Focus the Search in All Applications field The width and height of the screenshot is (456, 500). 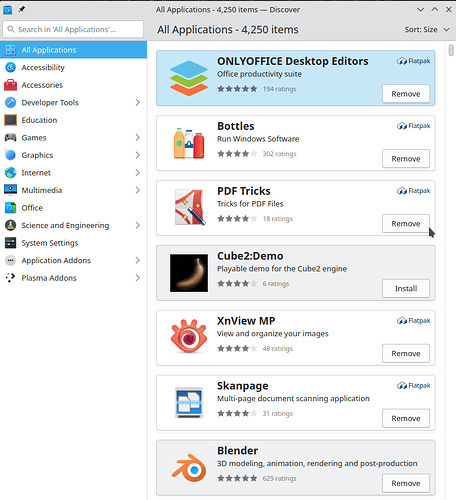pyautogui.click(x=73, y=29)
